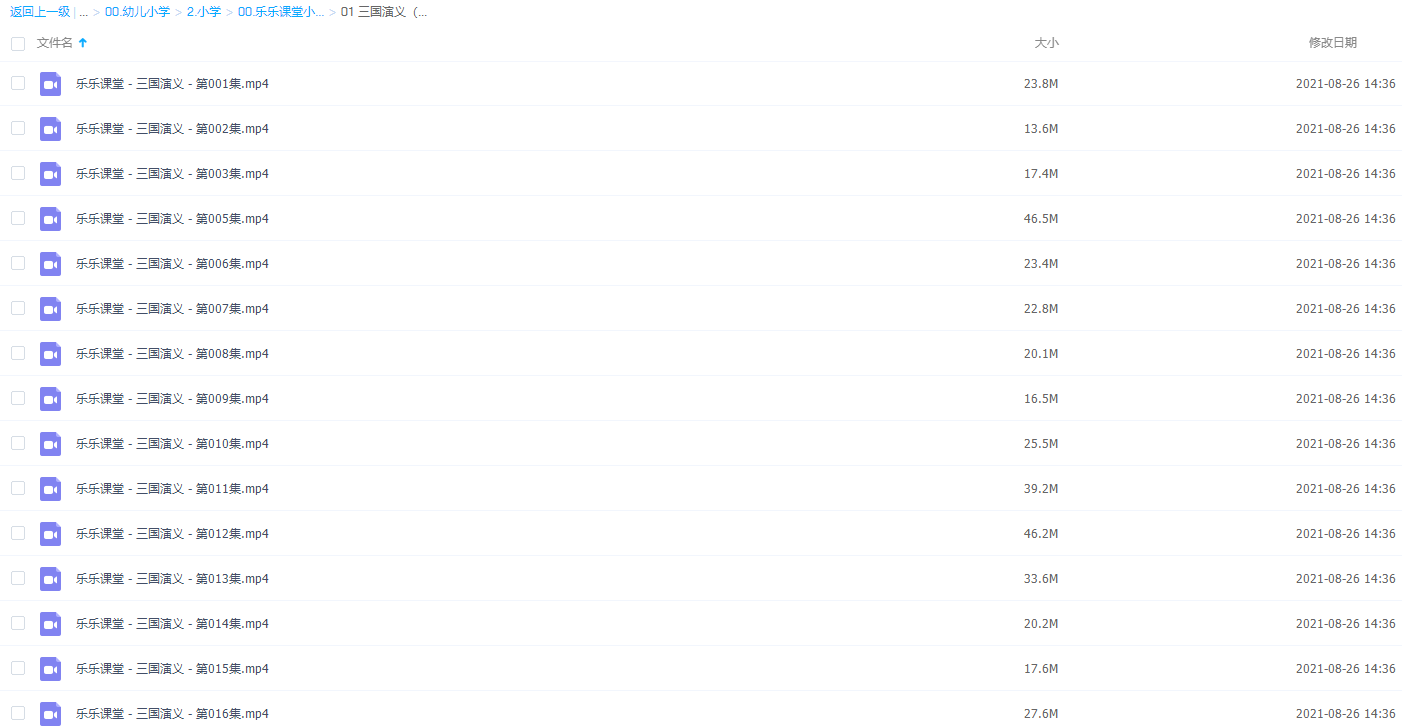Expand the collapsed breadcrumb ellipsis
Screen dimensions: 1402x727
click(83, 13)
